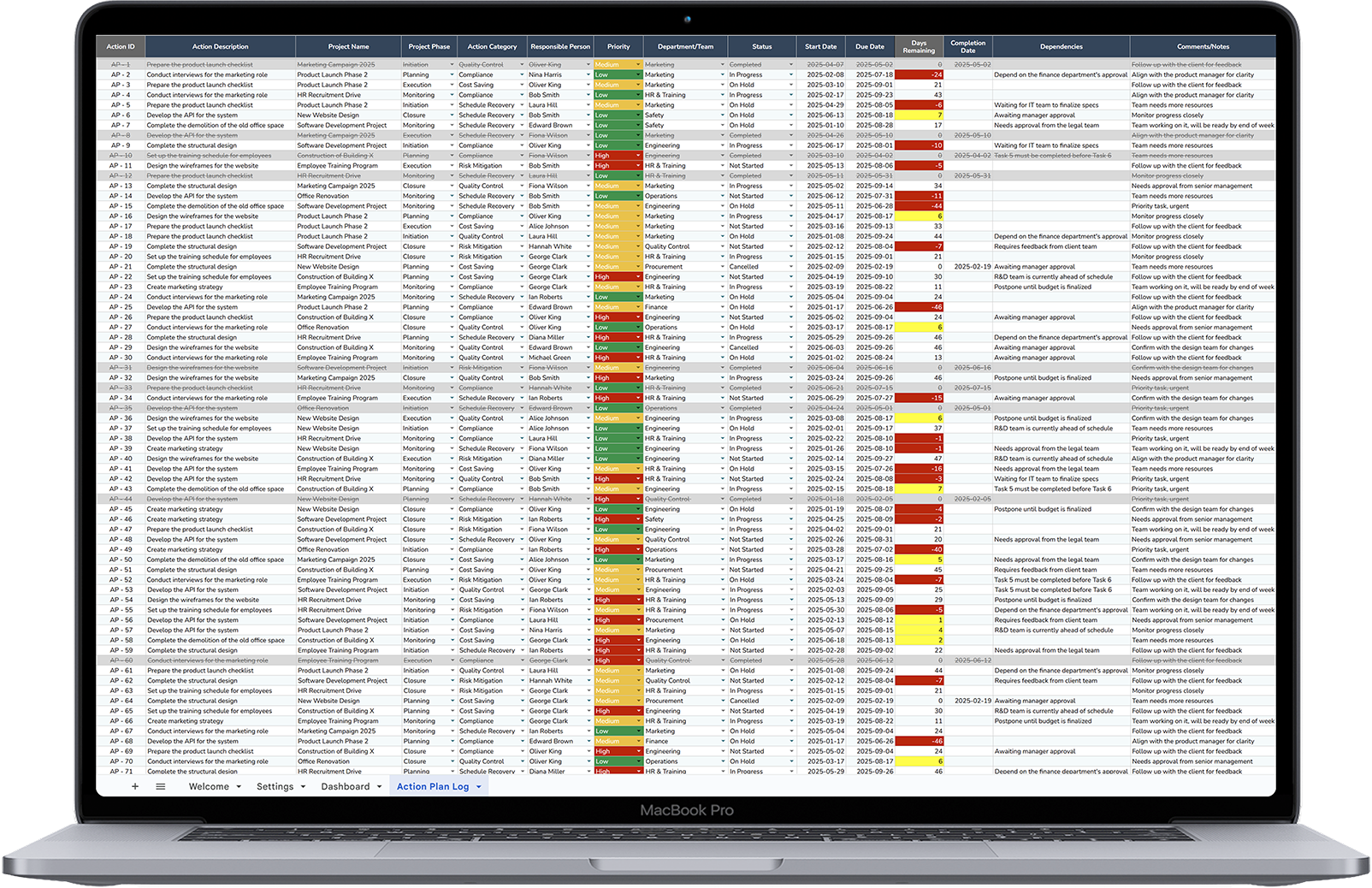1372x888 pixels.
Task: Open the Welcome tab's dropdown arrow
Action: click(x=239, y=787)
